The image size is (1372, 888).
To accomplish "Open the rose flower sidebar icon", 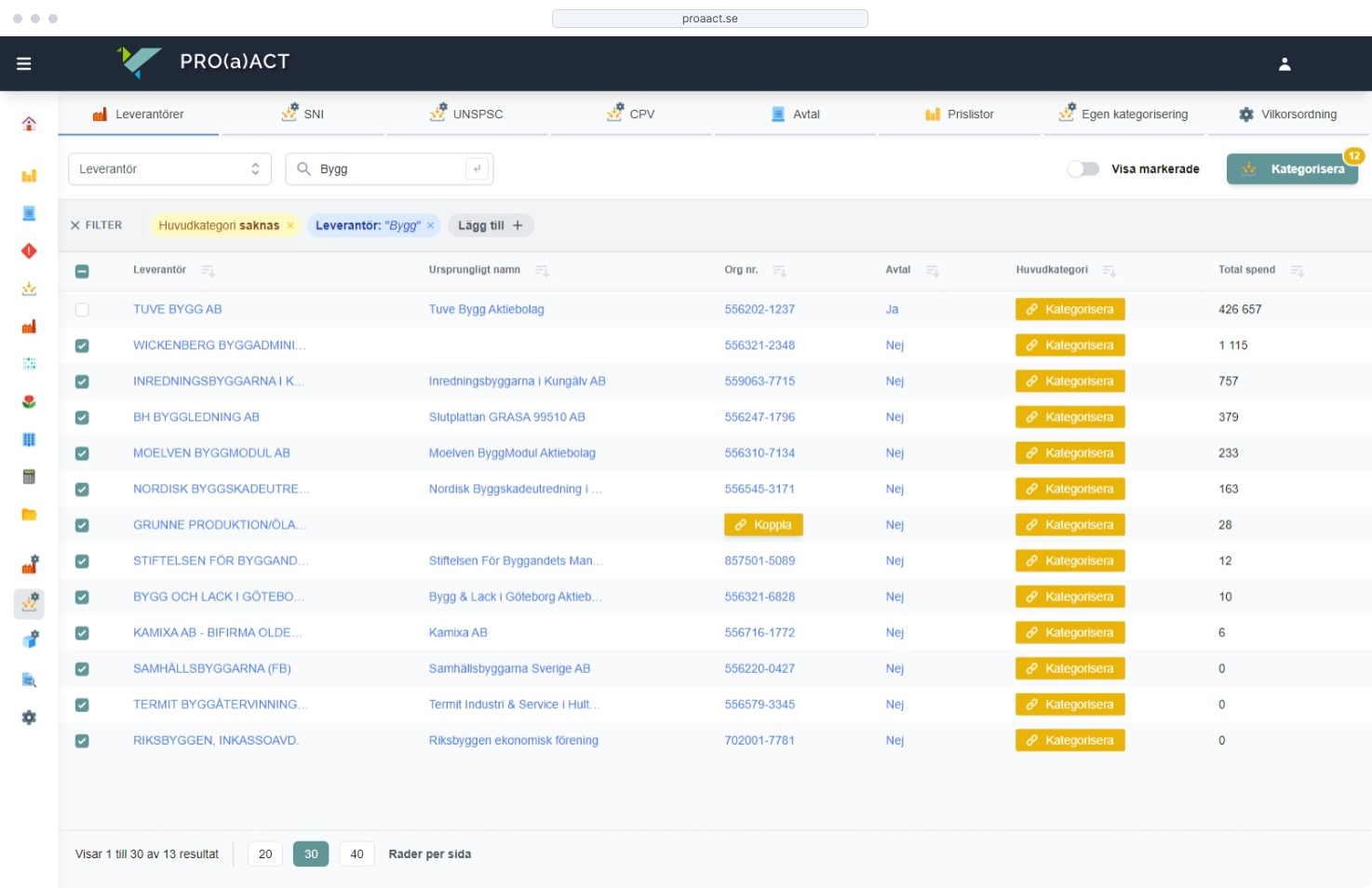I will coord(29,401).
